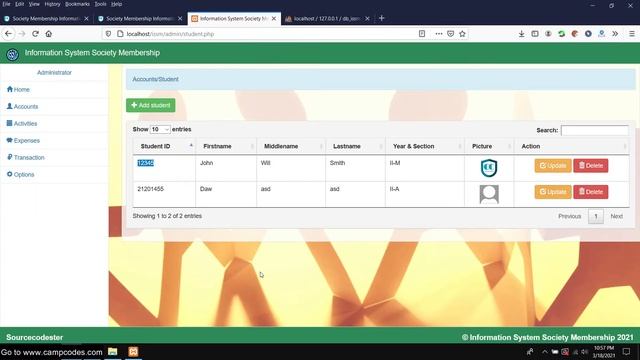Sort table by Picture column
This screenshot has width=640, height=360.
489,146
